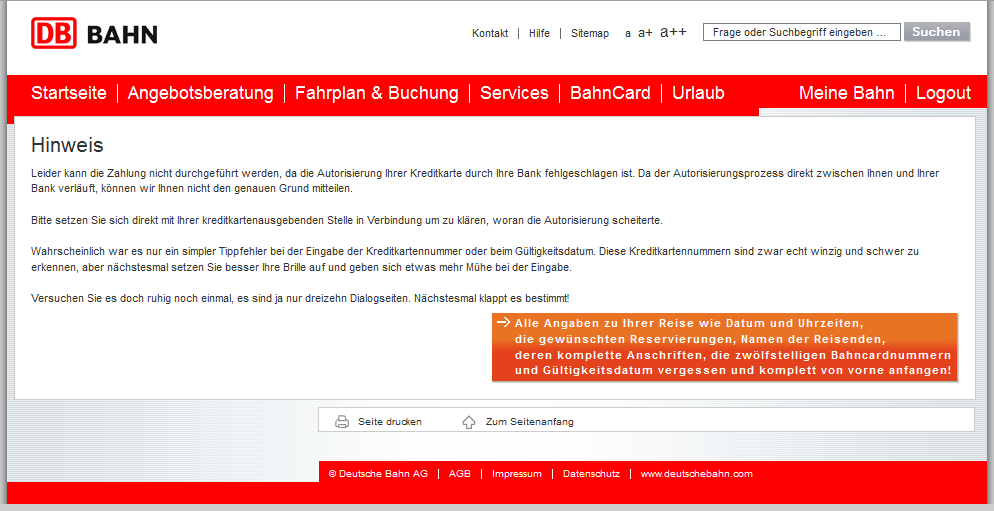Open the Impressum footer link
This screenshot has height=511, width=994.
(x=516, y=474)
